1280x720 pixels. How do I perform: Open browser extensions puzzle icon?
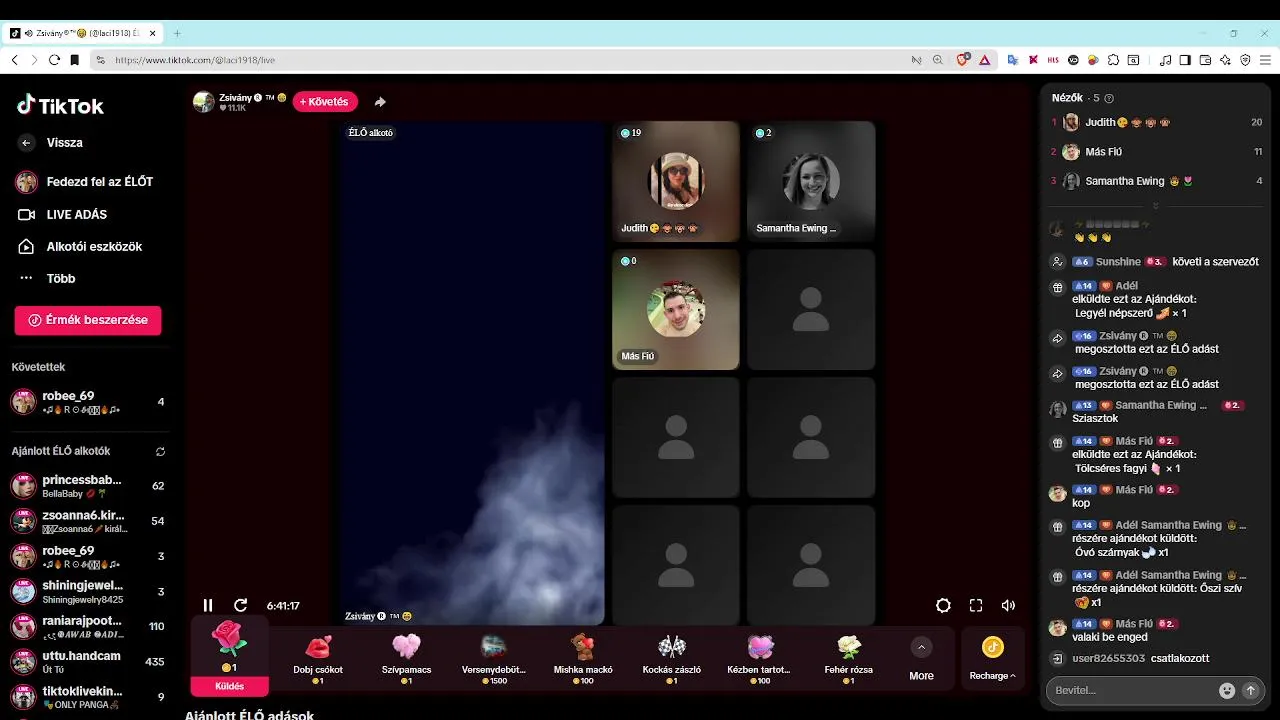pos(1113,60)
